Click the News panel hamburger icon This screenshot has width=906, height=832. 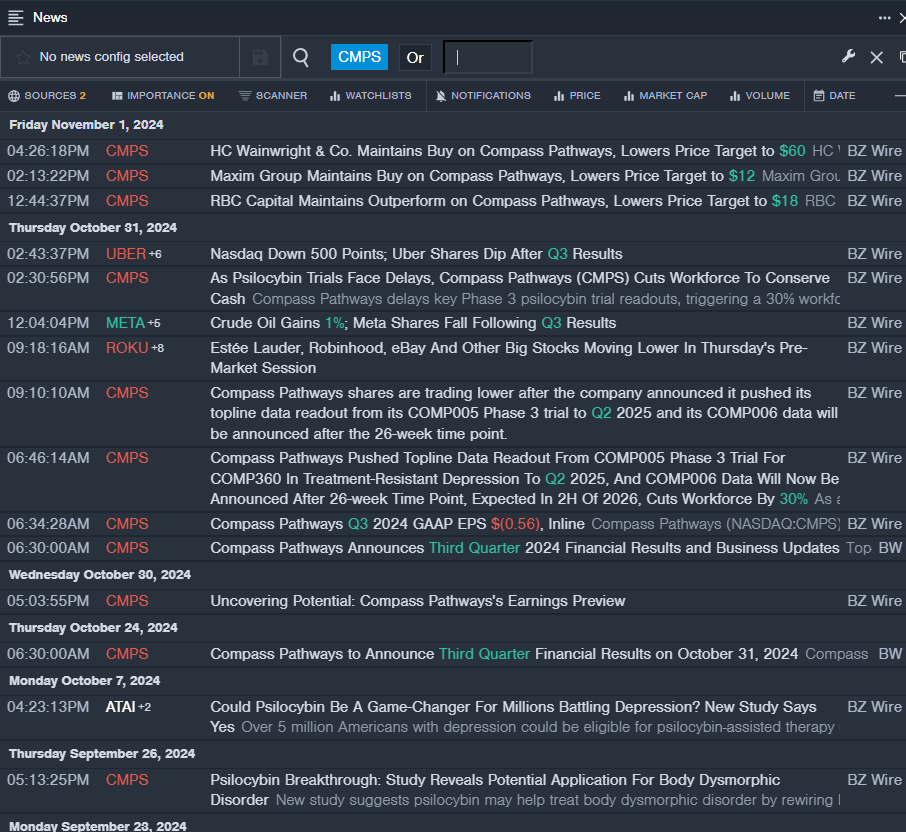[16, 17]
